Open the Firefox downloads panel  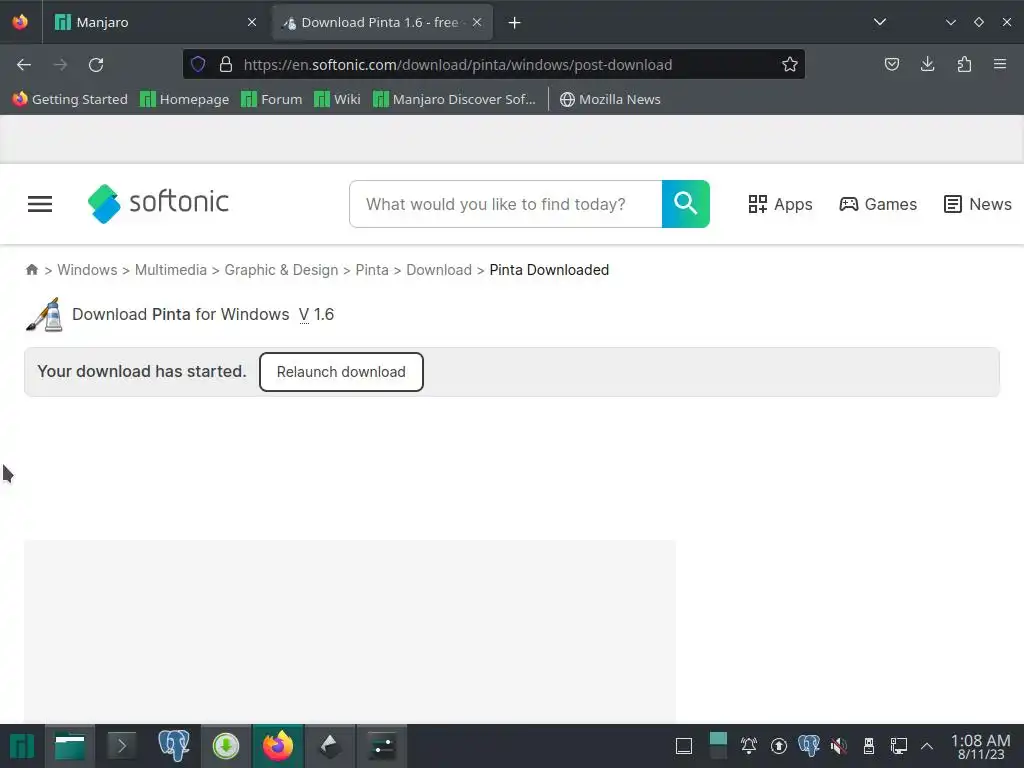coord(927,64)
